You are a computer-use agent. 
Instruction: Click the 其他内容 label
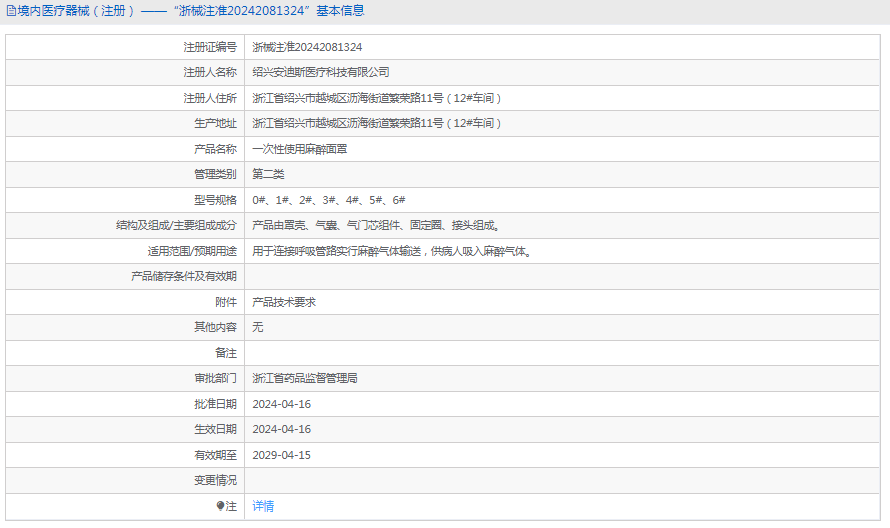(215, 327)
